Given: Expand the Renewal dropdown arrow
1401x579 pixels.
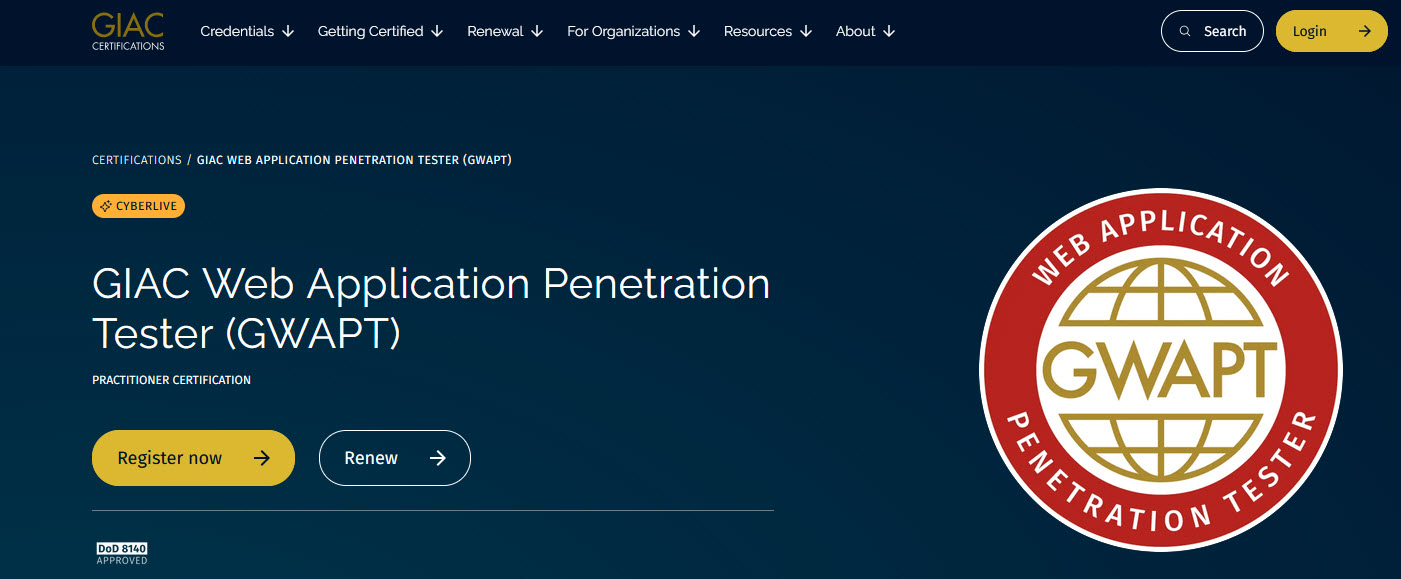Looking at the screenshot, I should point(537,31).
